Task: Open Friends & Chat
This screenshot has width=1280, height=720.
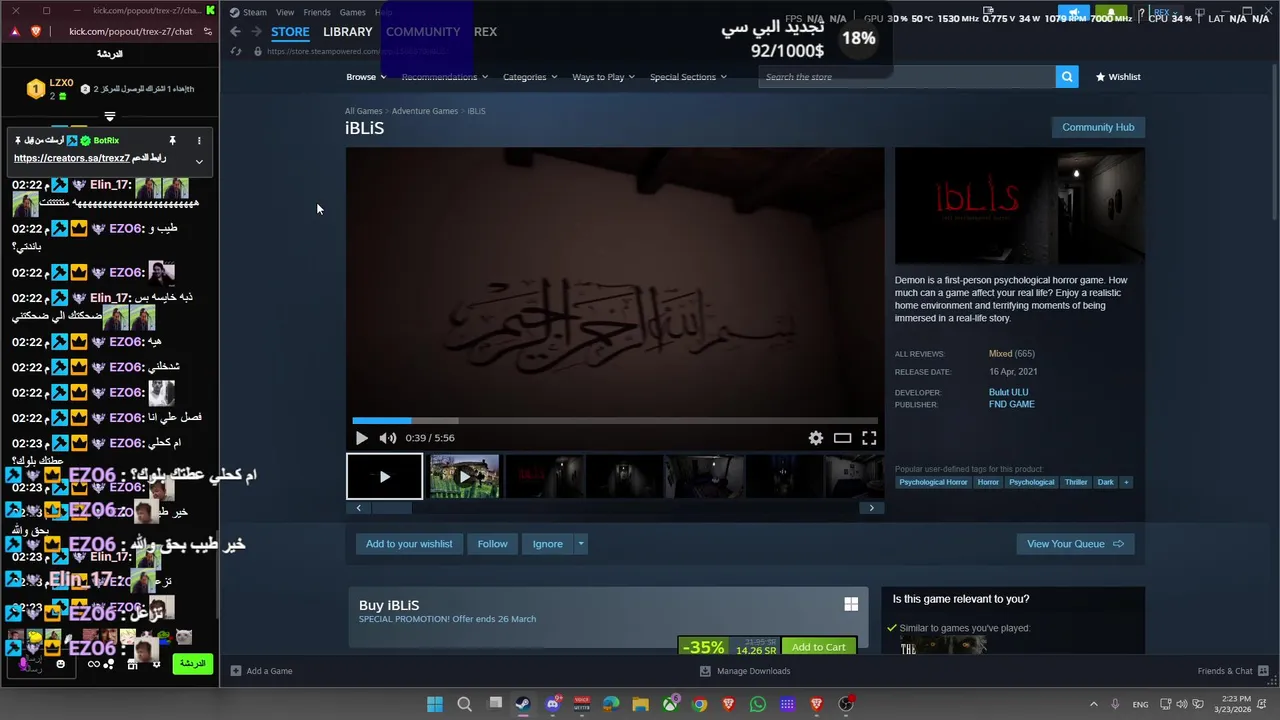Action: pyautogui.click(x=1234, y=671)
